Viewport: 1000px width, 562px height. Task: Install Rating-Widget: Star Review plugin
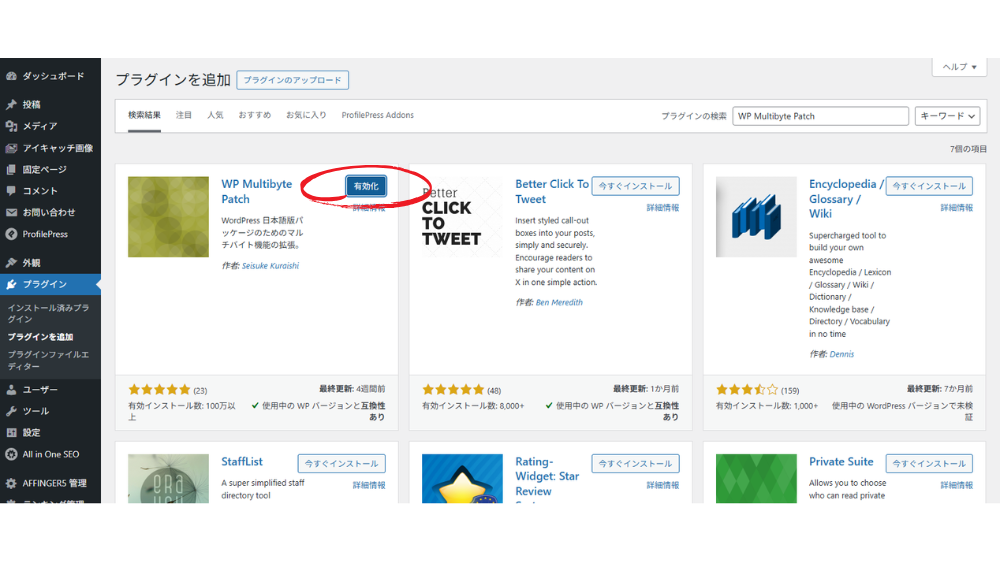pyautogui.click(x=635, y=464)
